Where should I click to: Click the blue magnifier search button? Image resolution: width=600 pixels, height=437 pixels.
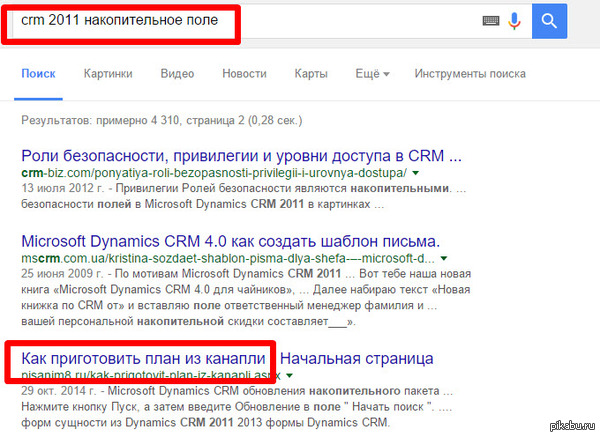tap(549, 21)
